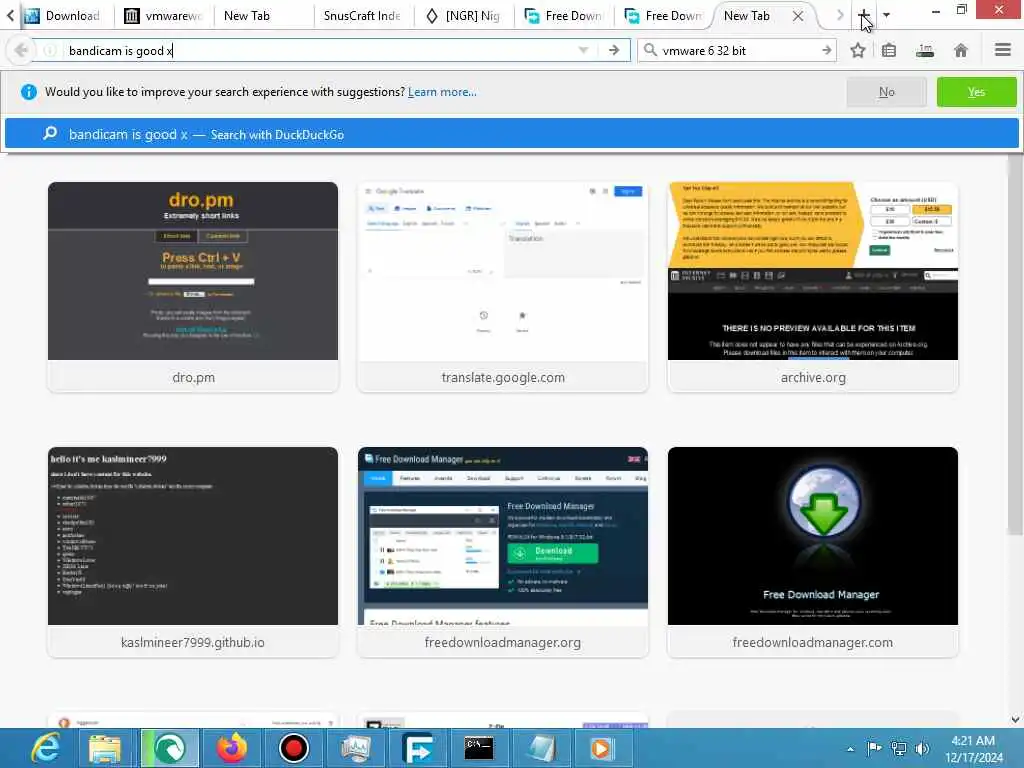Image resolution: width=1024 pixels, height=768 pixels.
Task: Switch to the vmware tab
Action: click(163, 16)
